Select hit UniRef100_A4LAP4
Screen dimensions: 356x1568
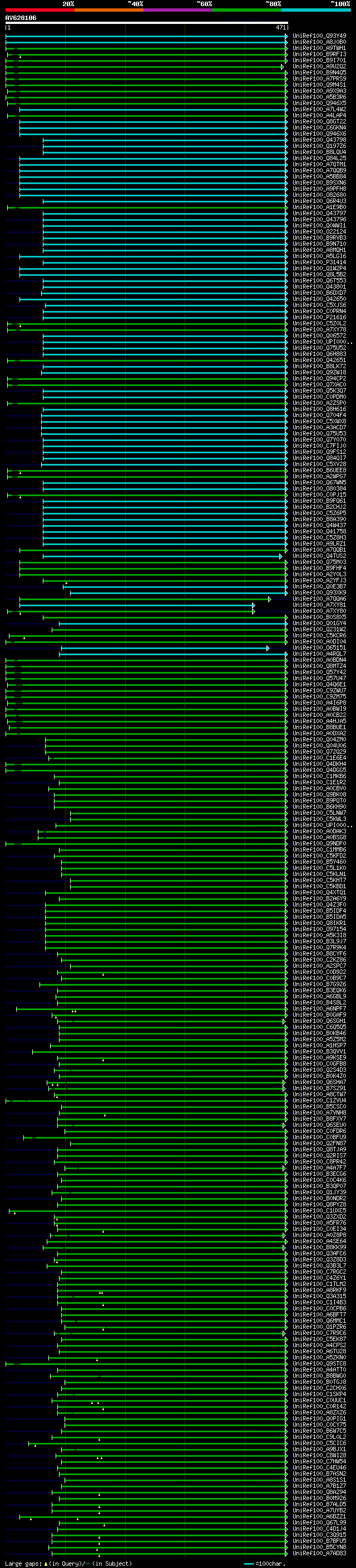(319, 115)
